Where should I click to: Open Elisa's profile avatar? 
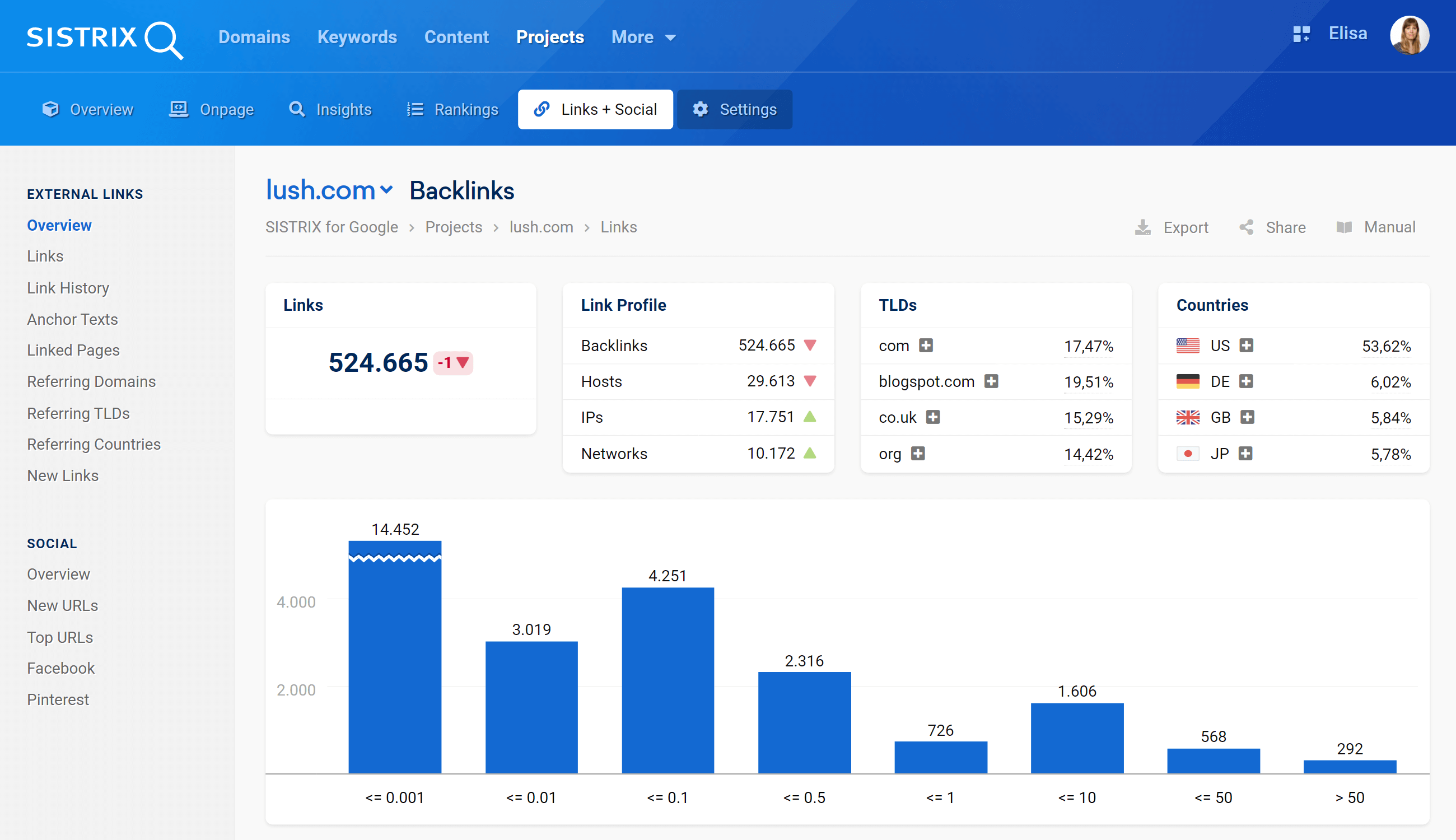(x=1410, y=35)
